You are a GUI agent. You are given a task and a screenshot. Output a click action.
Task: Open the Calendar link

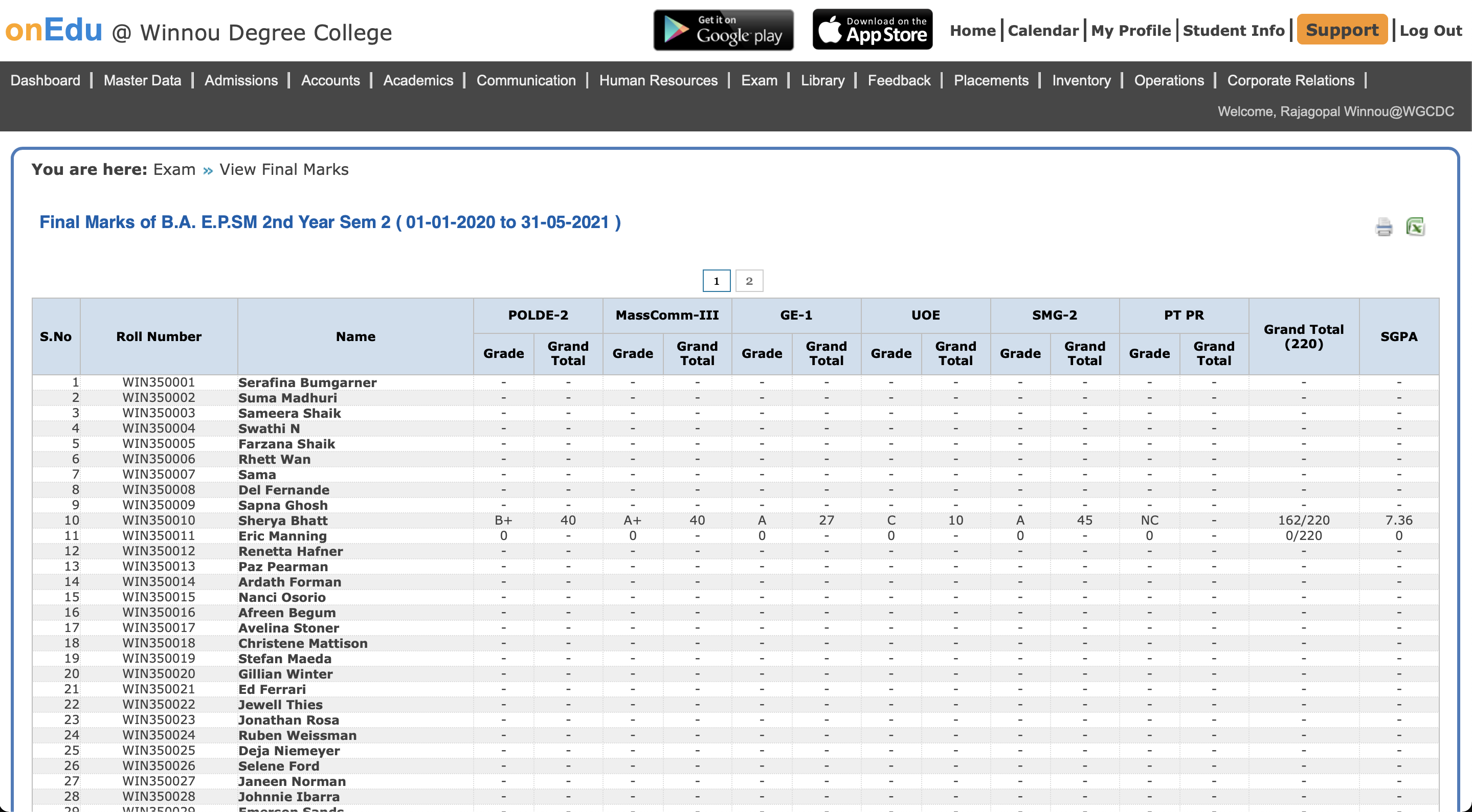1043,31
